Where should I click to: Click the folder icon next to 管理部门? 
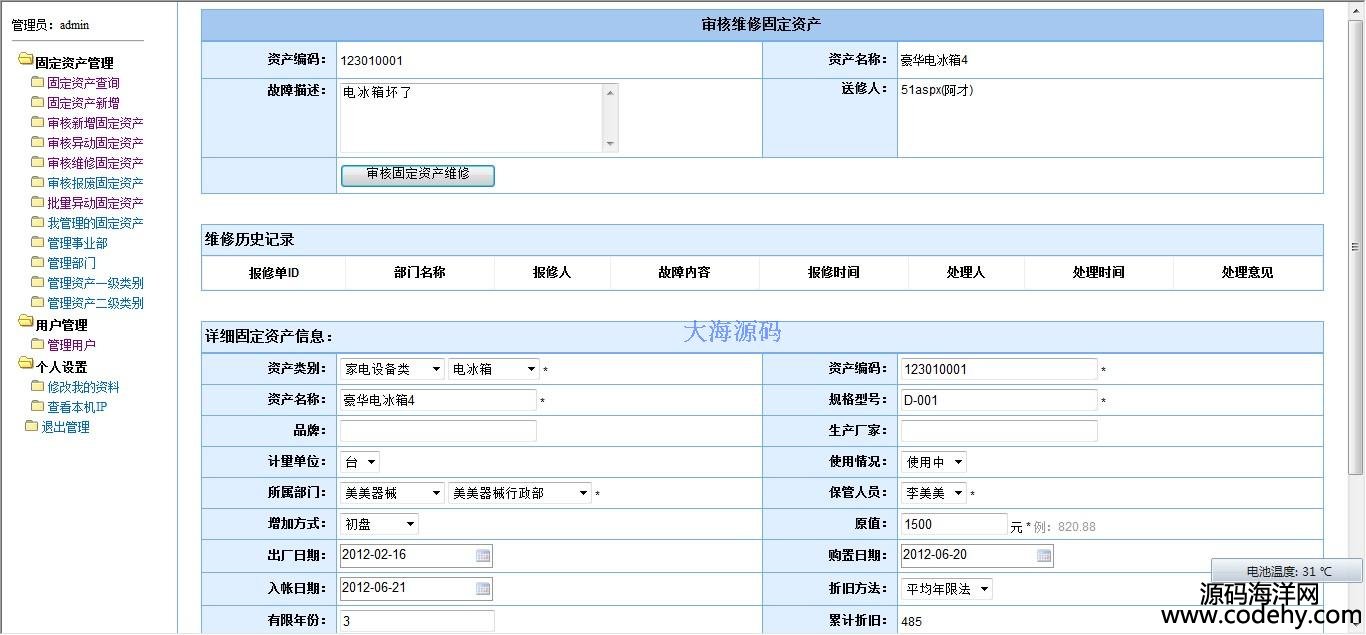click(x=37, y=262)
